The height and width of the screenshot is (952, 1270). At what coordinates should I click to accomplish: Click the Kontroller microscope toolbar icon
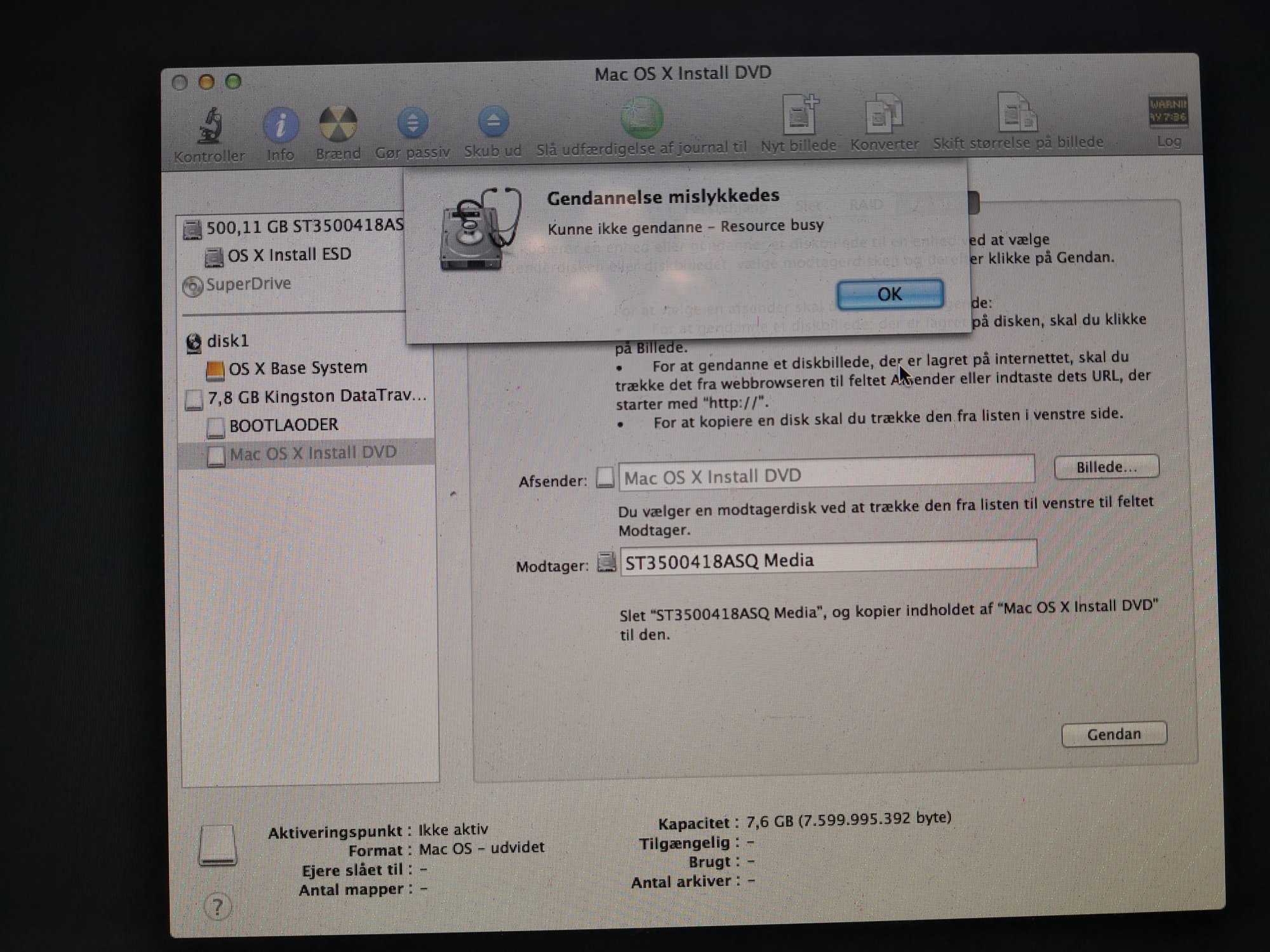(210, 126)
